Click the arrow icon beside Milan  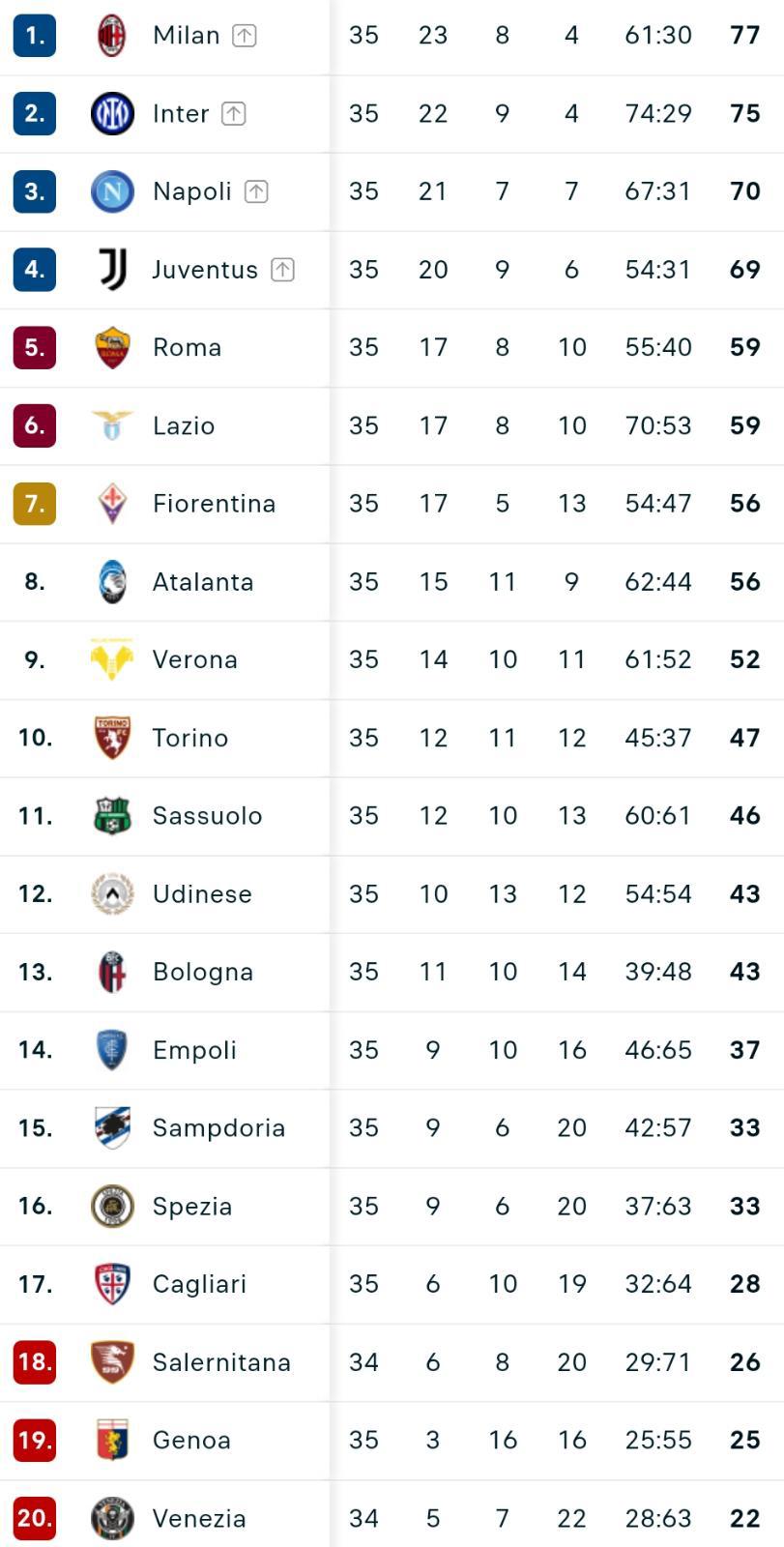(245, 36)
